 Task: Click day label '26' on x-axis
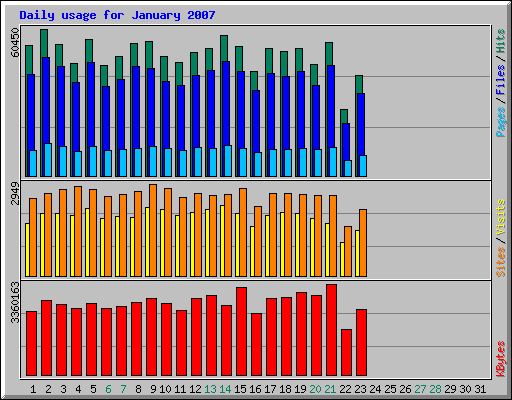tap(405, 389)
